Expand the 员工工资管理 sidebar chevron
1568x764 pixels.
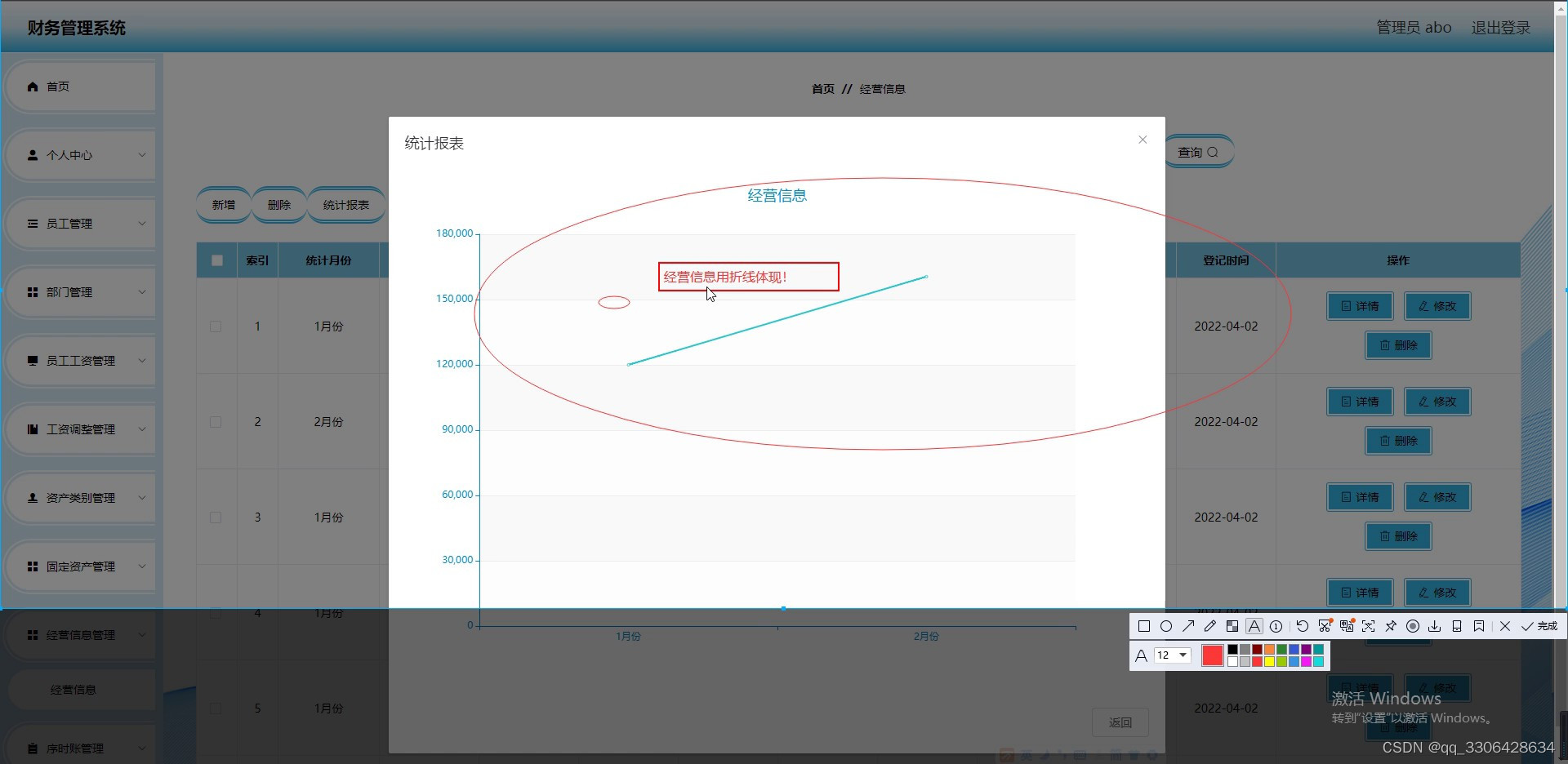pyautogui.click(x=142, y=361)
